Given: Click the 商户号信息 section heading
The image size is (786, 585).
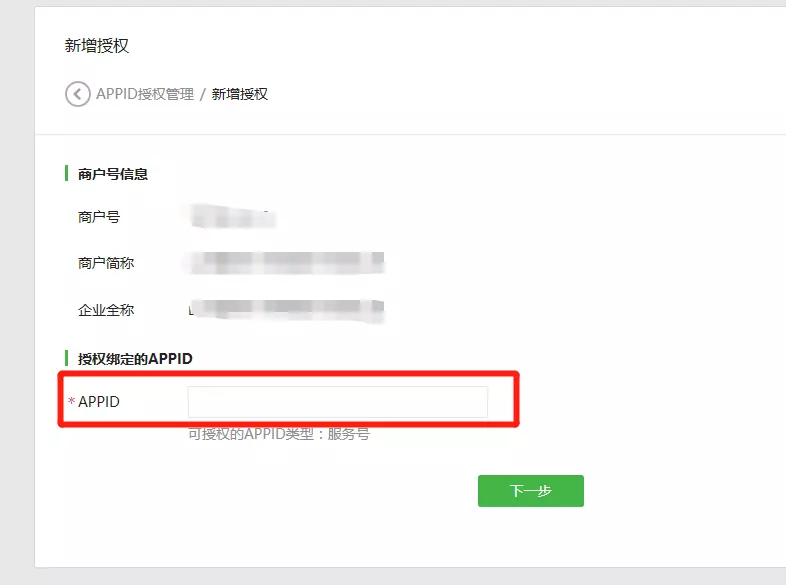Looking at the screenshot, I should [113, 174].
